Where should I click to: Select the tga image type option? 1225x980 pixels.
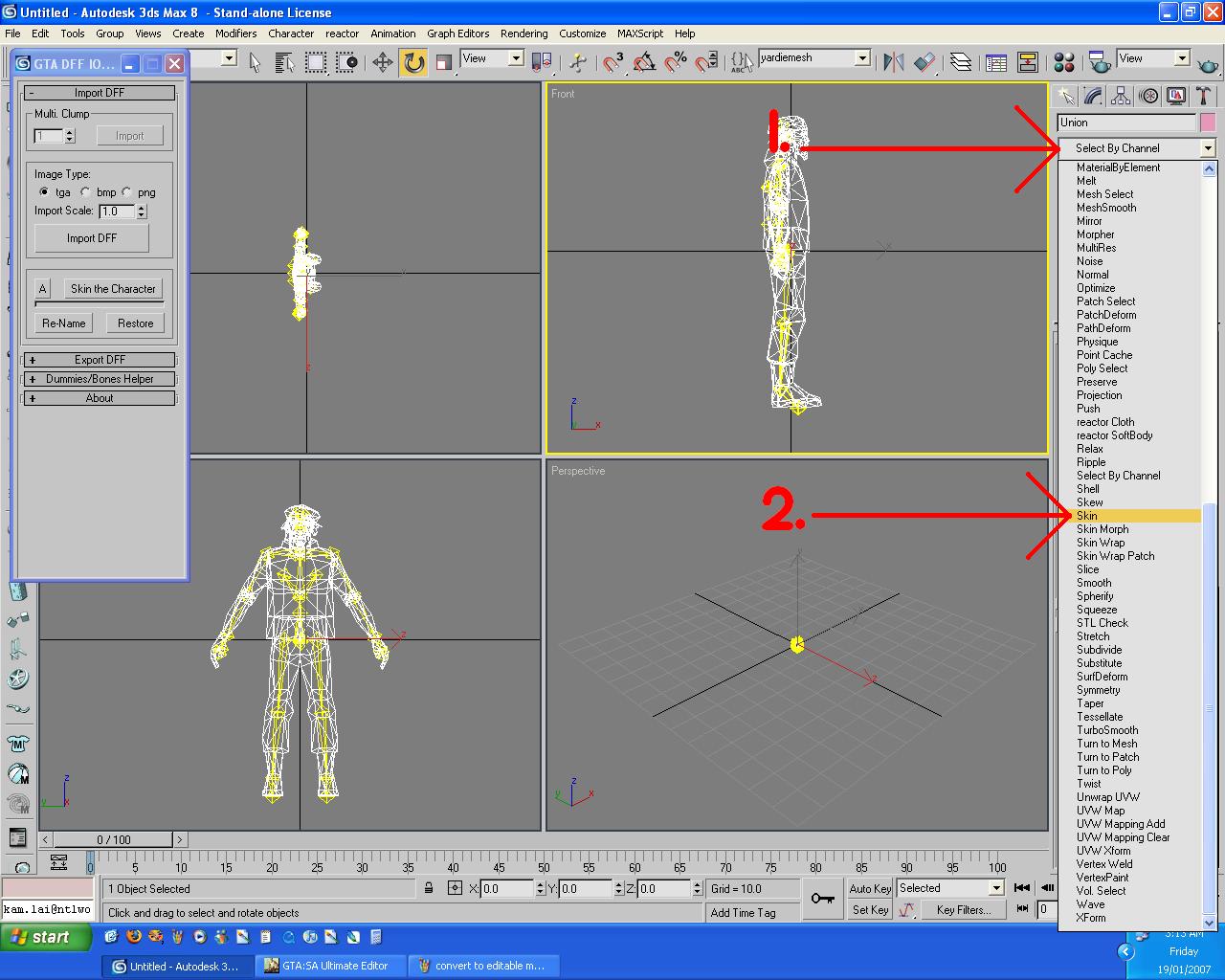tap(44, 192)
